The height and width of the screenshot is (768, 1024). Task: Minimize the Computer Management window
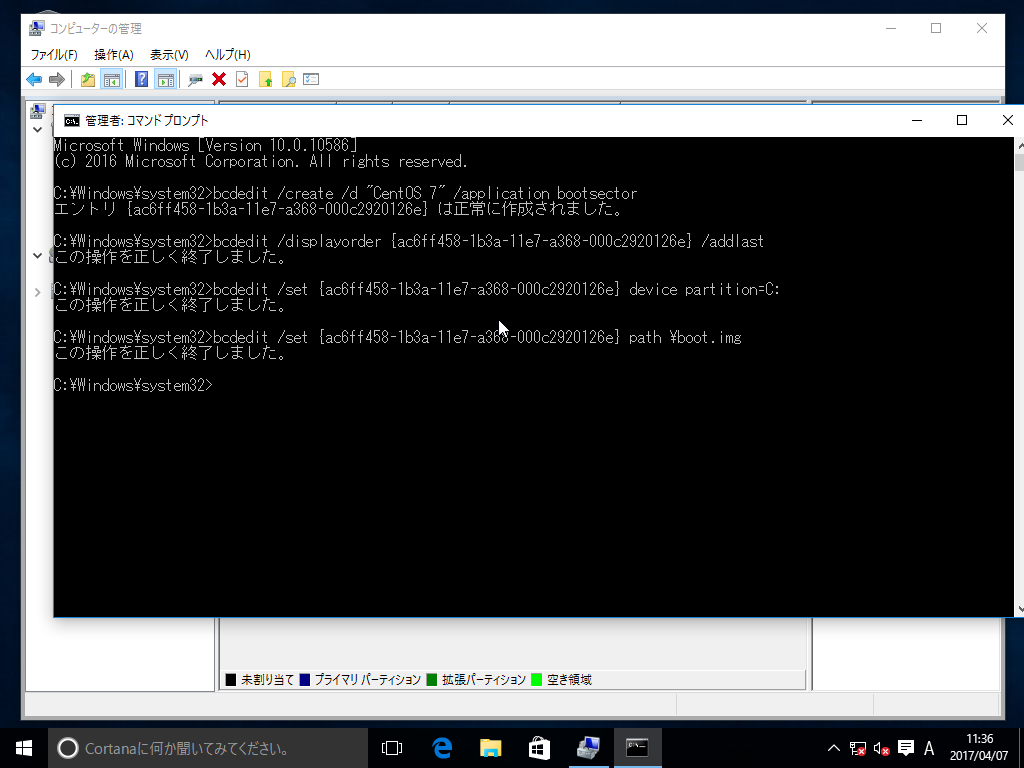click(891, 28)
